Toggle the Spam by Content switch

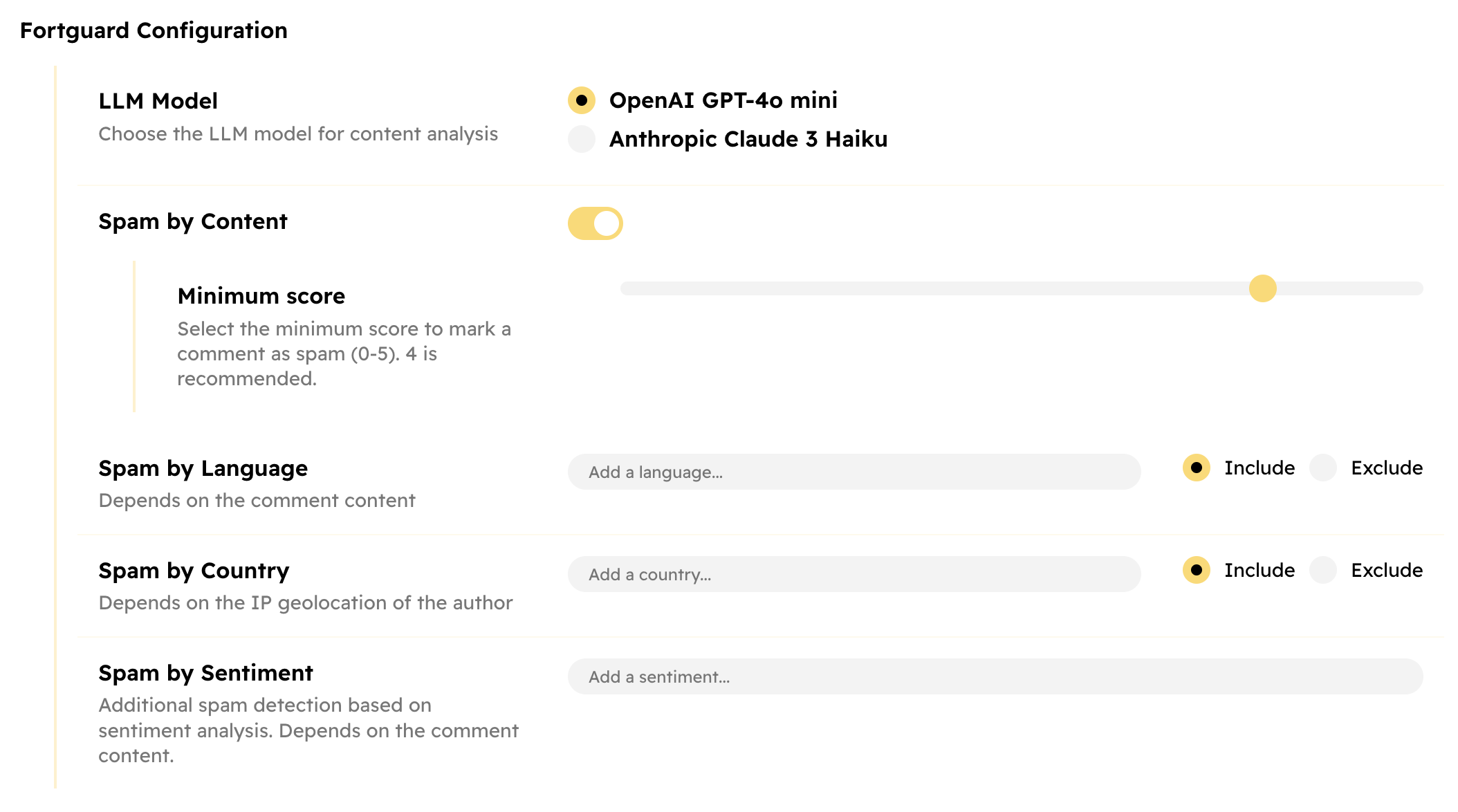pyautogui.click(x=596, y=223)
